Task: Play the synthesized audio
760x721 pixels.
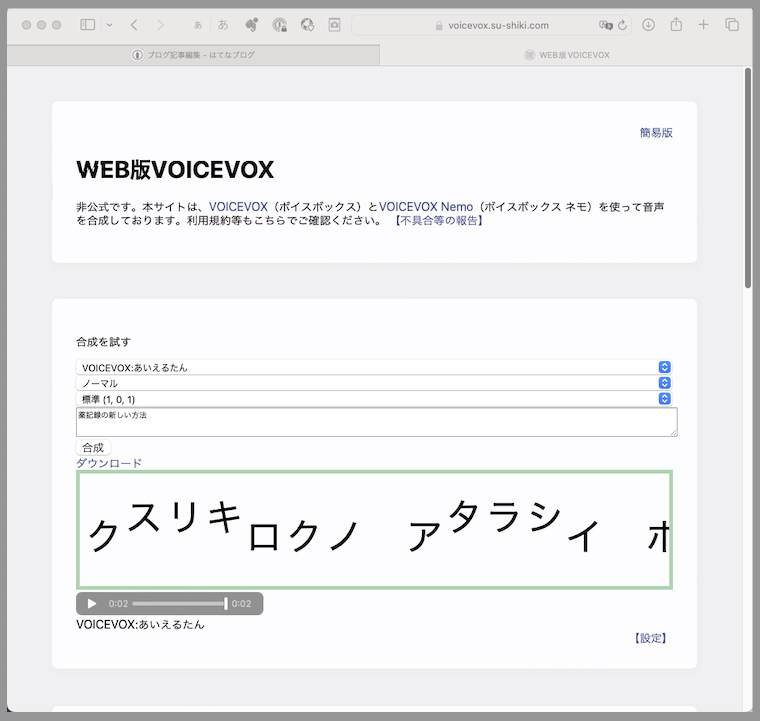Action: point(92,604)
